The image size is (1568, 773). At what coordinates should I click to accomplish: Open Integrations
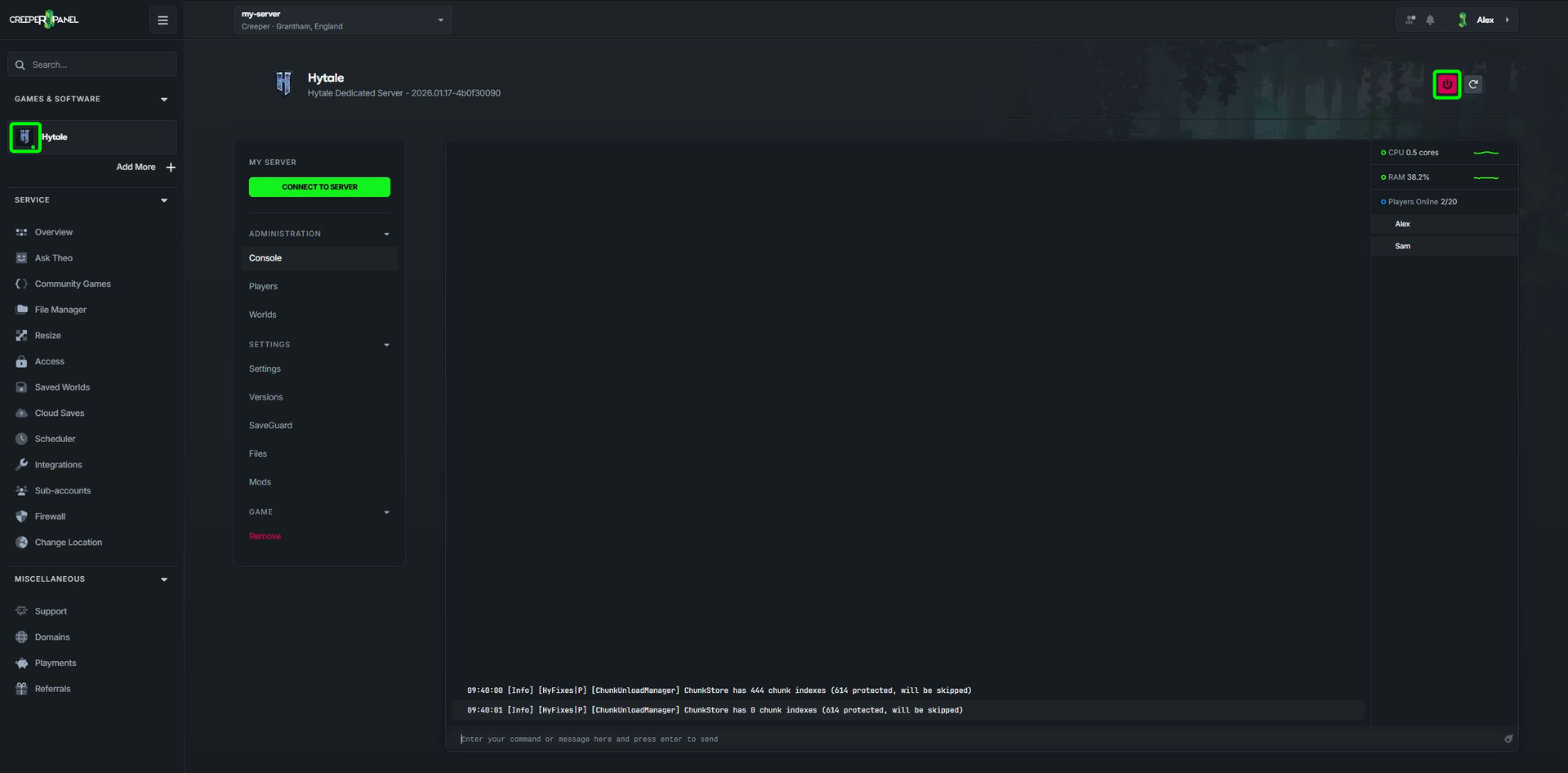(58, 465)
